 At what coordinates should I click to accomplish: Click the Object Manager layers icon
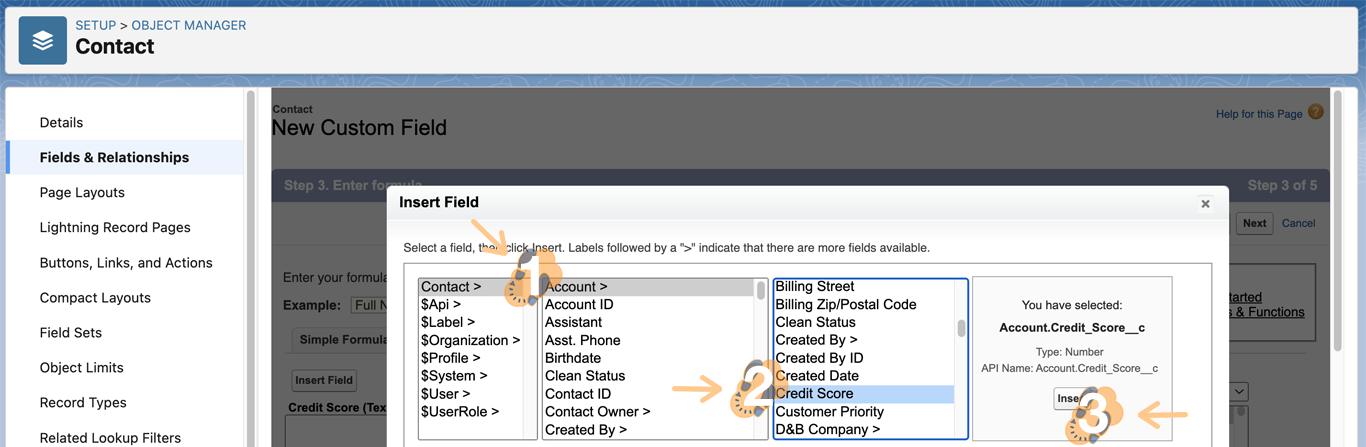(42, 41)
